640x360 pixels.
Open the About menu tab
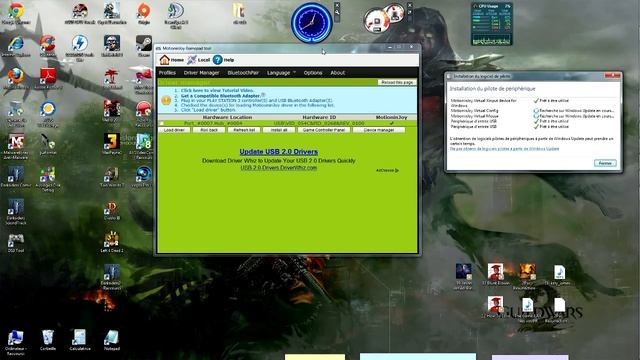click(338, 73)
